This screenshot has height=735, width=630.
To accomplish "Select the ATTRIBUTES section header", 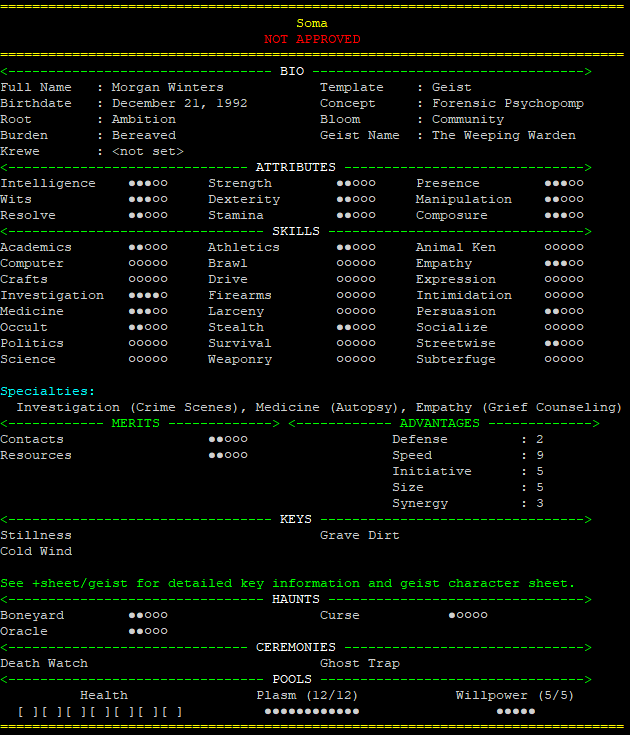I will pos(295,167).
